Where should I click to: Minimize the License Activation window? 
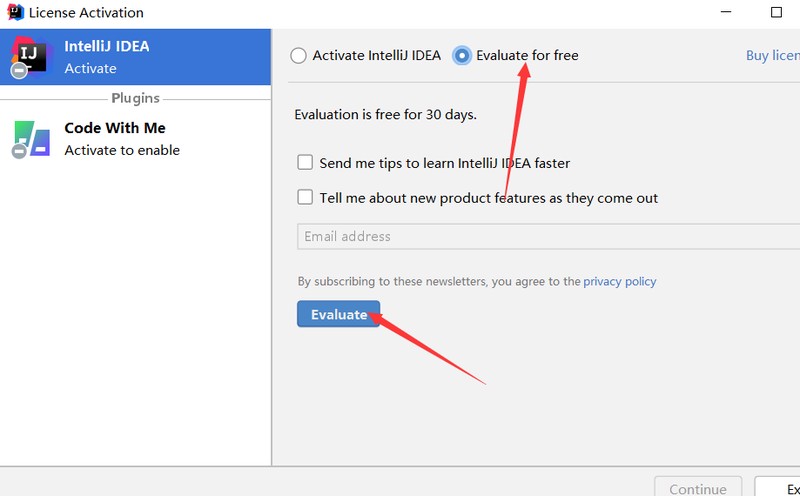pyautogui.click(x=726, y=12)
